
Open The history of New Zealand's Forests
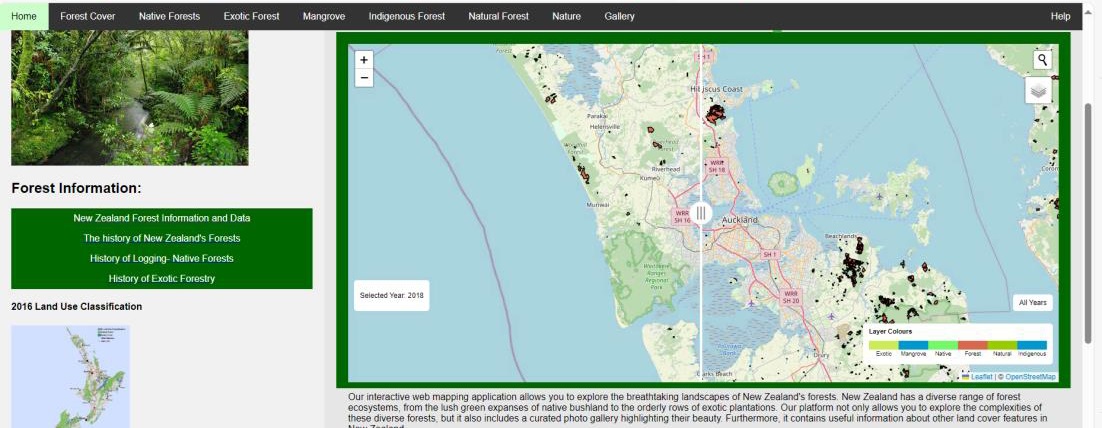coord(162,238)
